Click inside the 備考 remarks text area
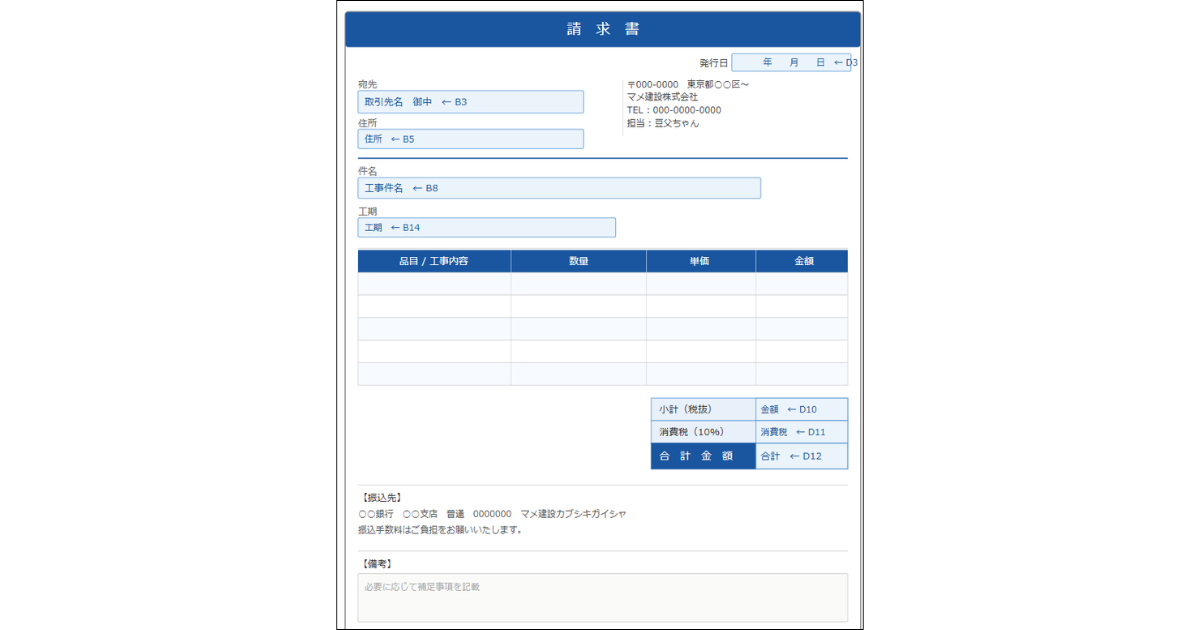 pos(600,597)
